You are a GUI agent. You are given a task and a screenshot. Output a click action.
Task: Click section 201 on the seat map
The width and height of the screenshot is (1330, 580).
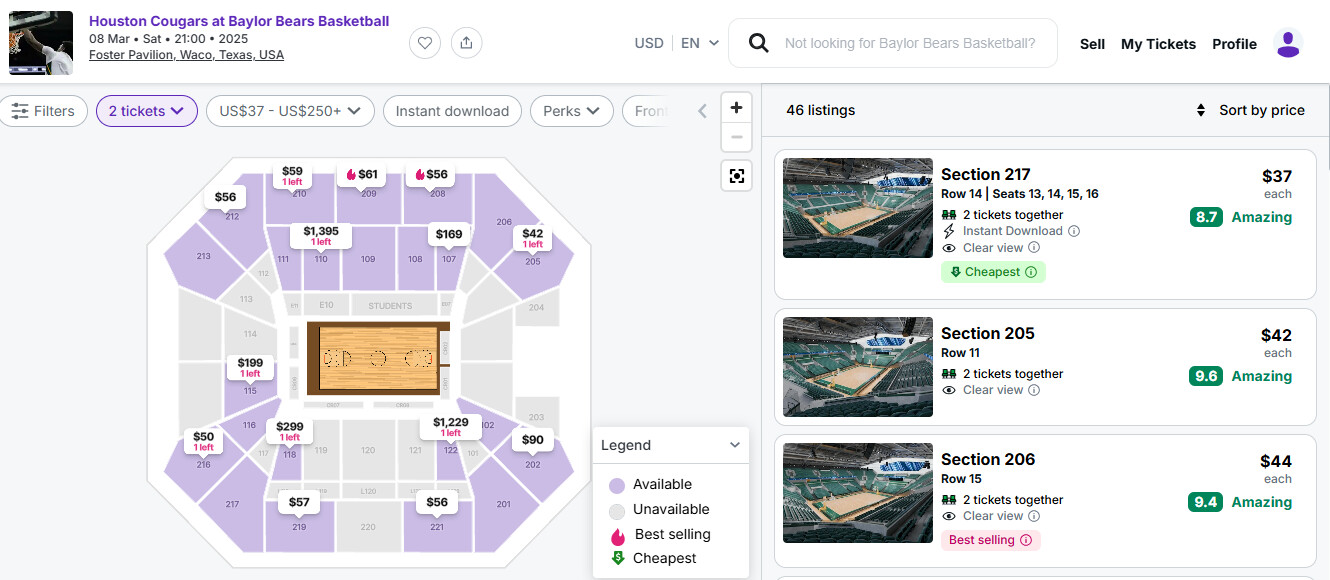pos(503,504)
